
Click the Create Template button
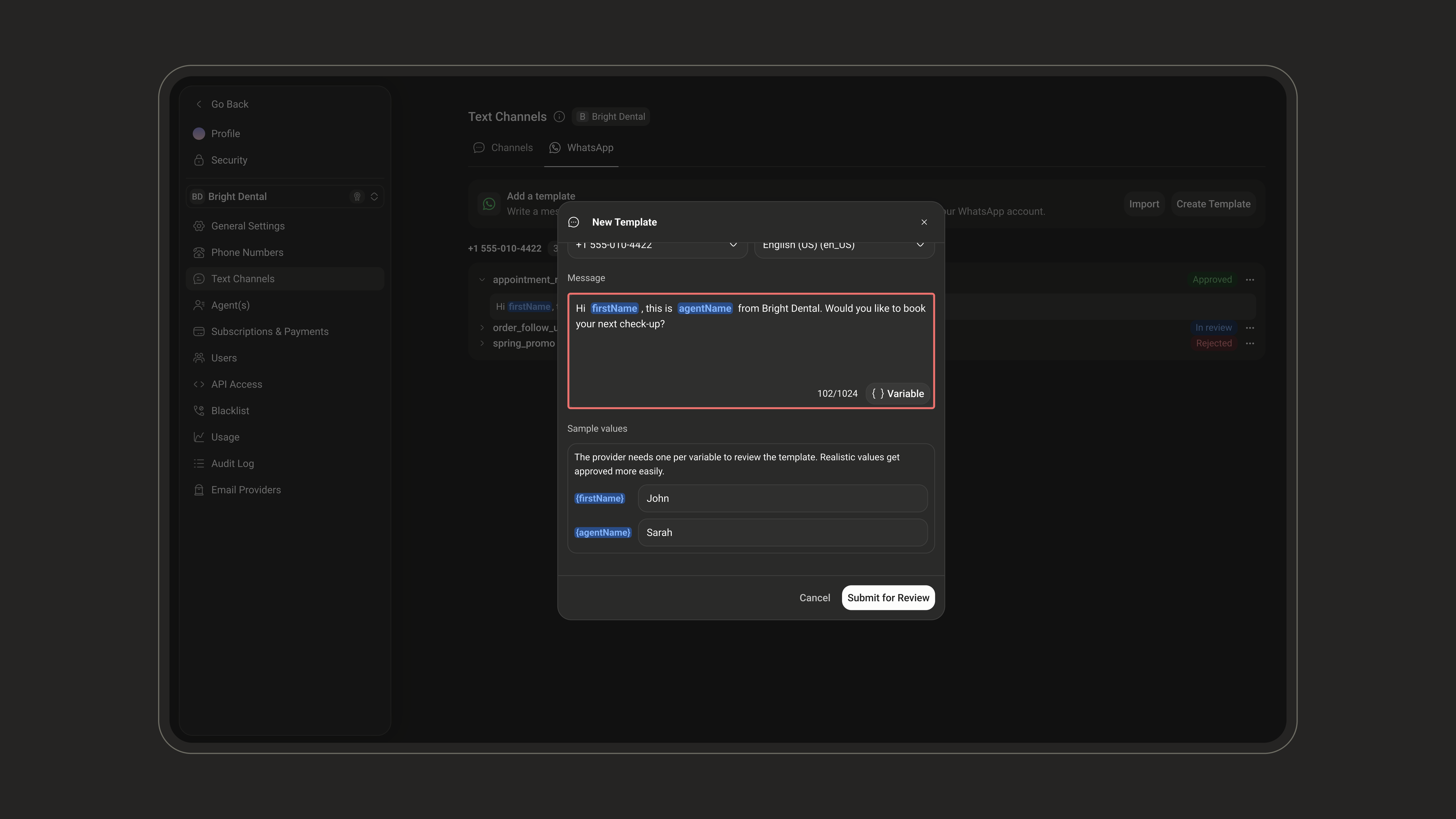tap(1213, 204)
